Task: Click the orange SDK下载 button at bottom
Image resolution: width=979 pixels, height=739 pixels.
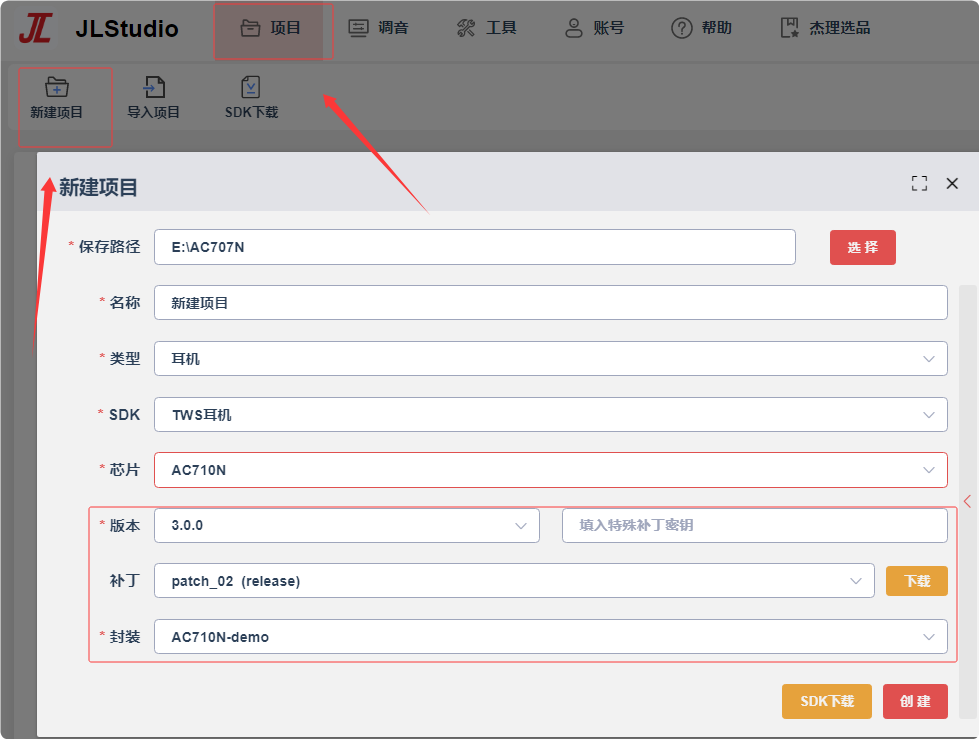Action: coord(827,702)
